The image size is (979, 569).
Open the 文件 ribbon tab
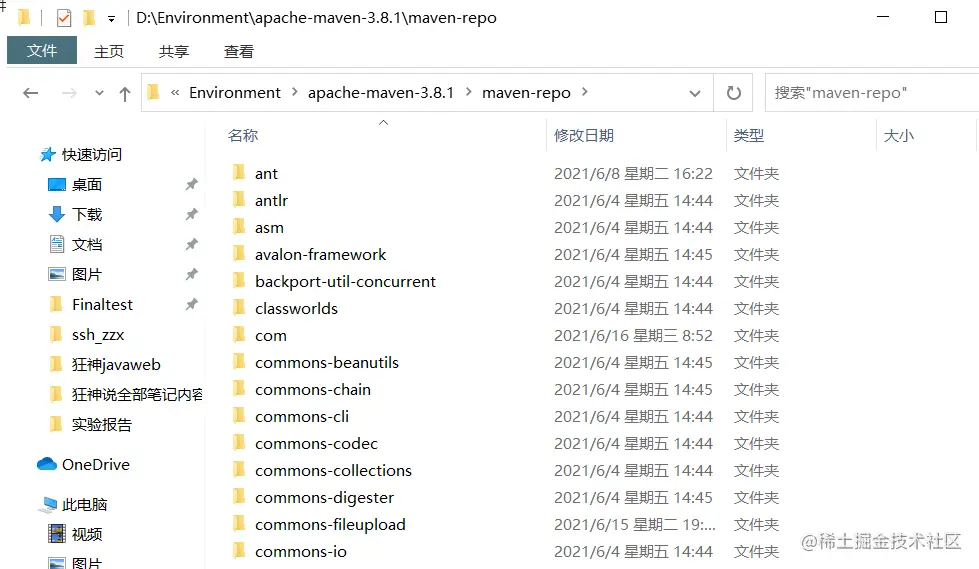click(42, 51)
